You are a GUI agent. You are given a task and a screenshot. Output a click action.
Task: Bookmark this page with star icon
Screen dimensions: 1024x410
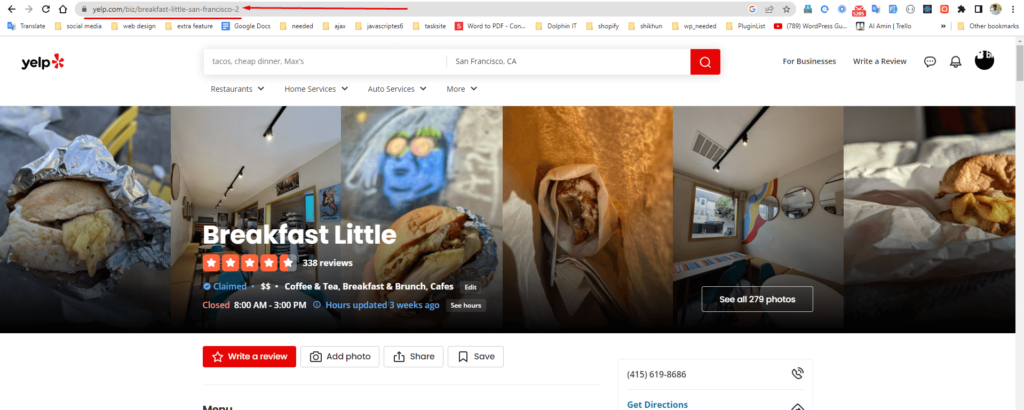[787, 9]
